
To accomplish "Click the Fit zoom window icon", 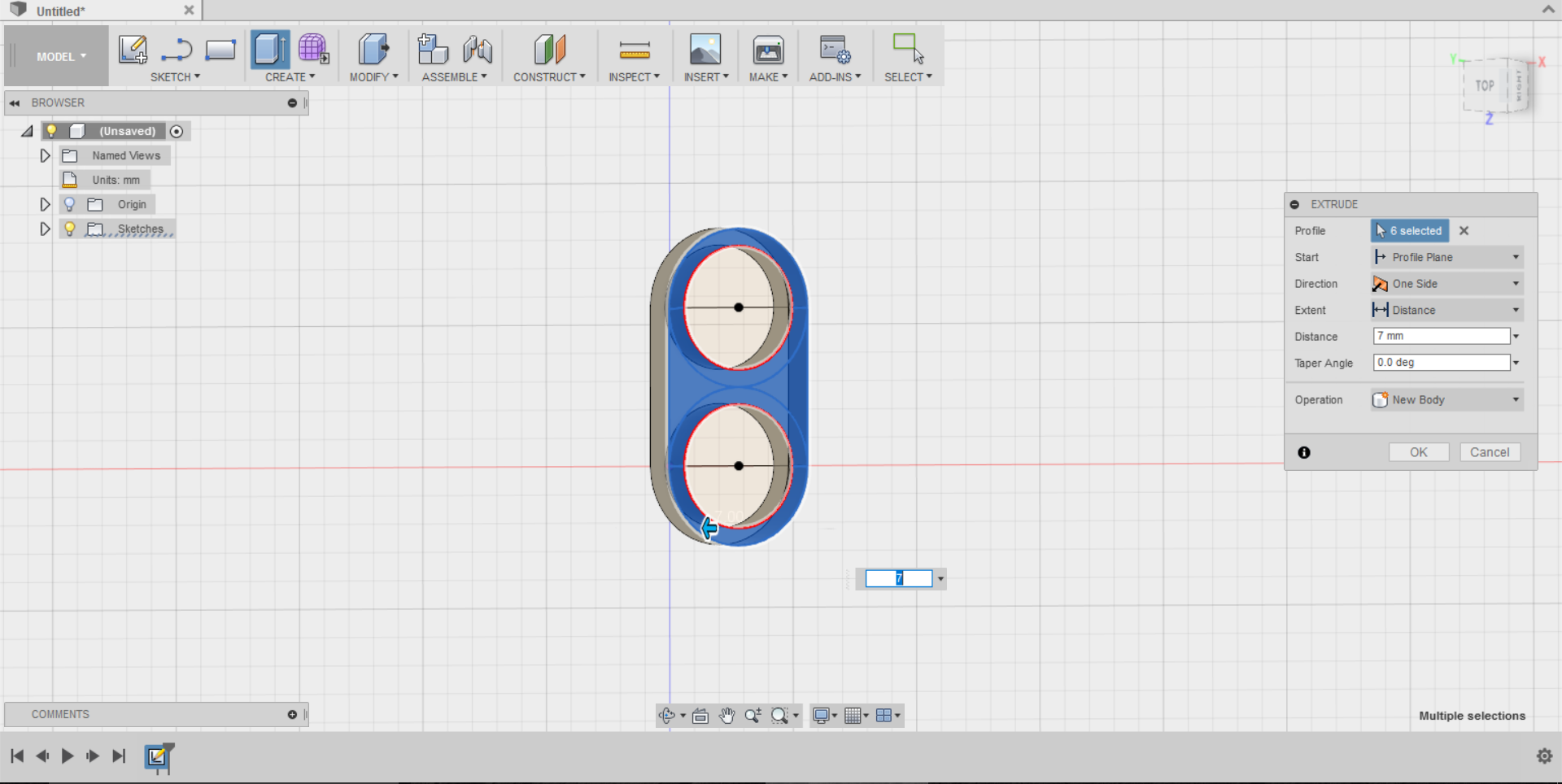I will (780, 716).
